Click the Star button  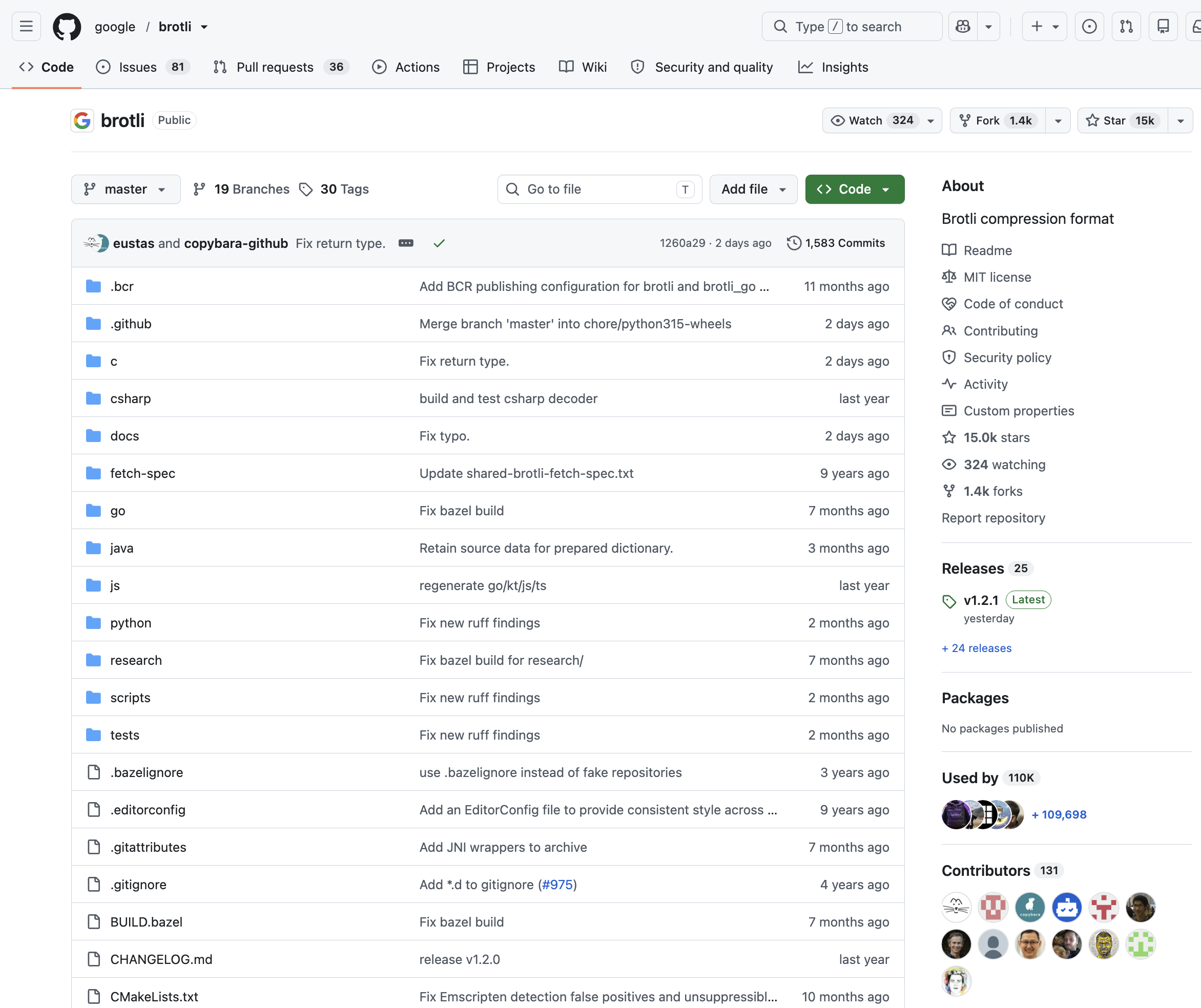1123,121
